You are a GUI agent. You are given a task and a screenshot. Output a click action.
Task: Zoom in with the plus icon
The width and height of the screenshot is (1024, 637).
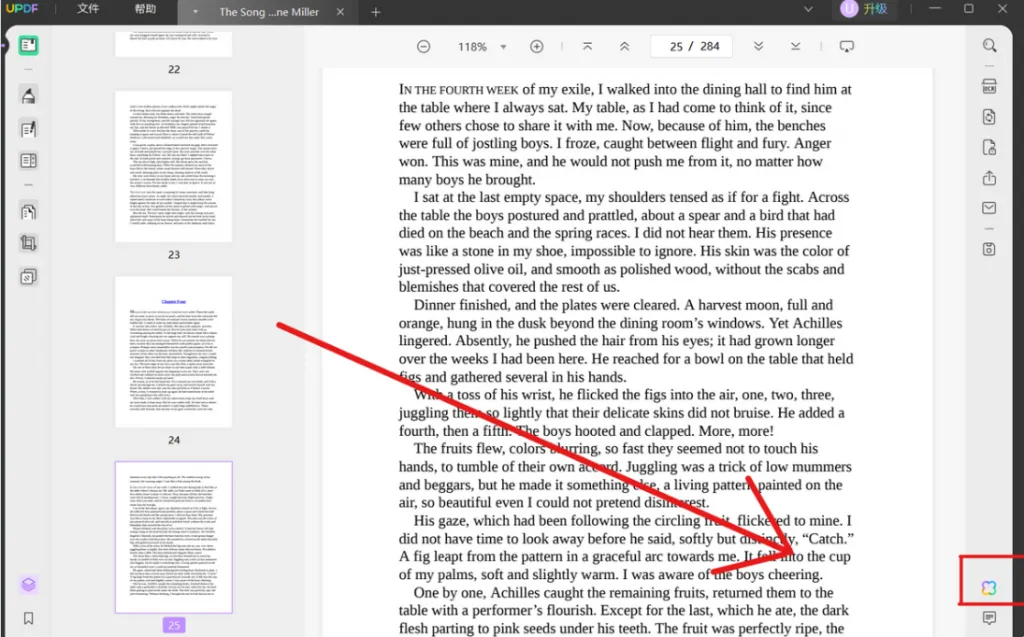pos(536,46)
